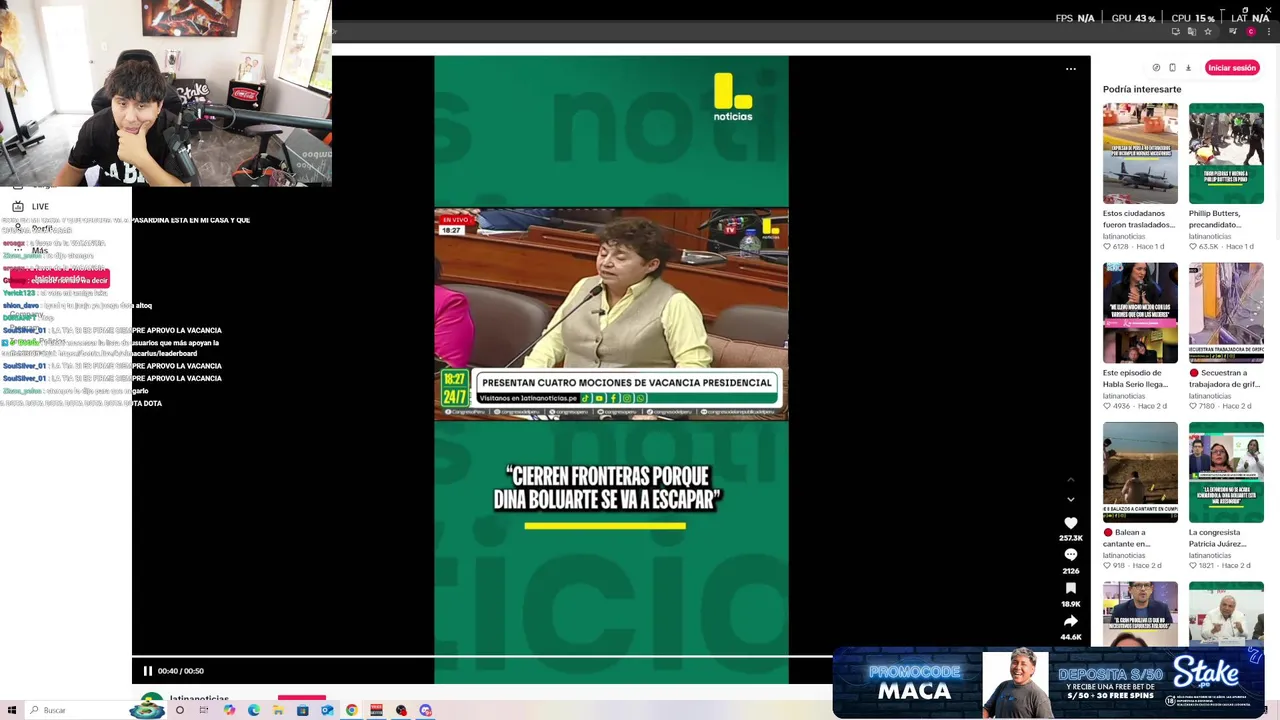Pause the TikTok video playback

pos(148,671)
